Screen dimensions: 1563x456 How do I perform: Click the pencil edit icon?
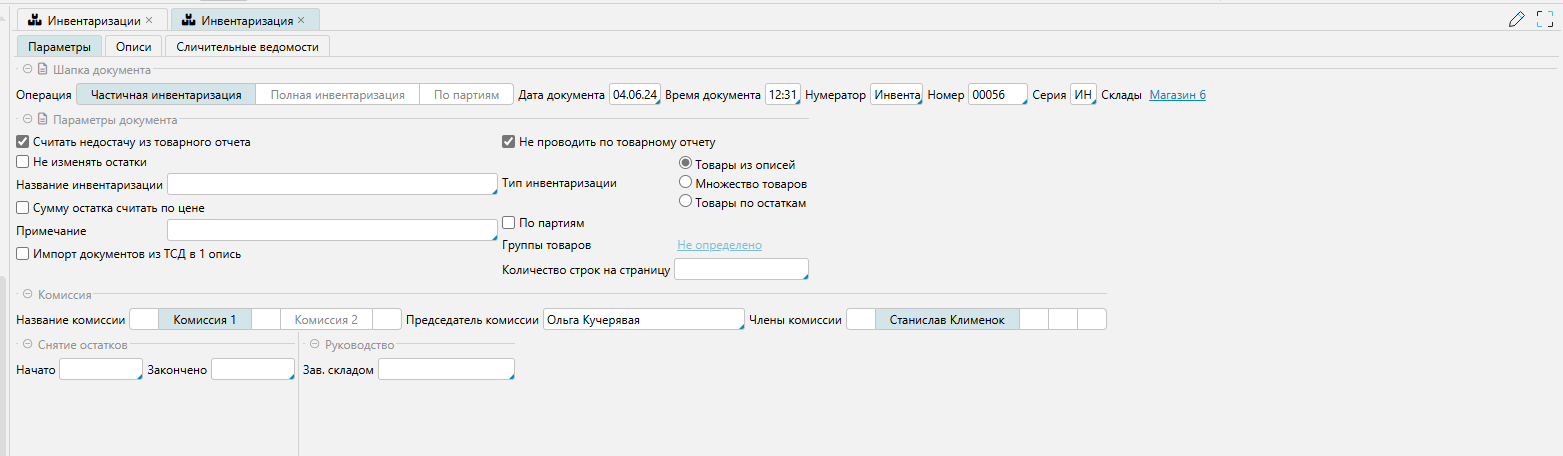1517,19
